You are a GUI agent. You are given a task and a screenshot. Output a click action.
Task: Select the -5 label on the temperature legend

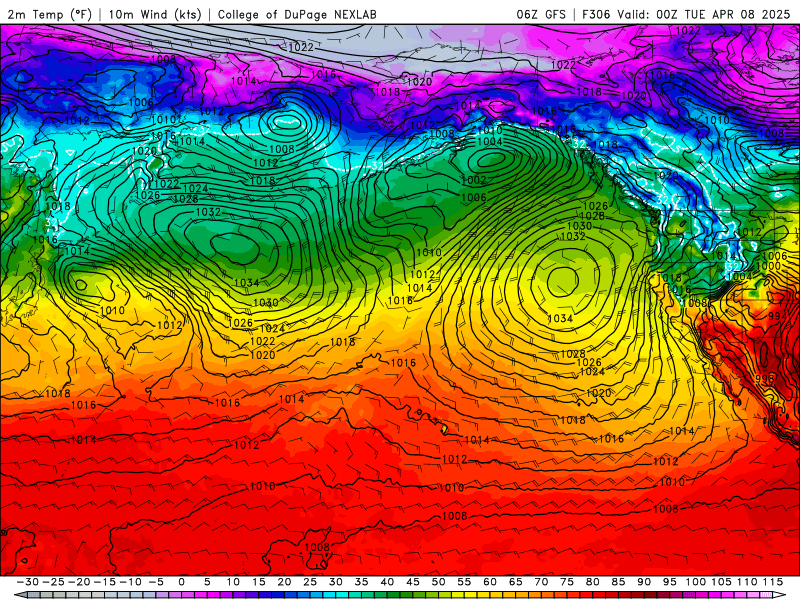(x=156, y=582)
